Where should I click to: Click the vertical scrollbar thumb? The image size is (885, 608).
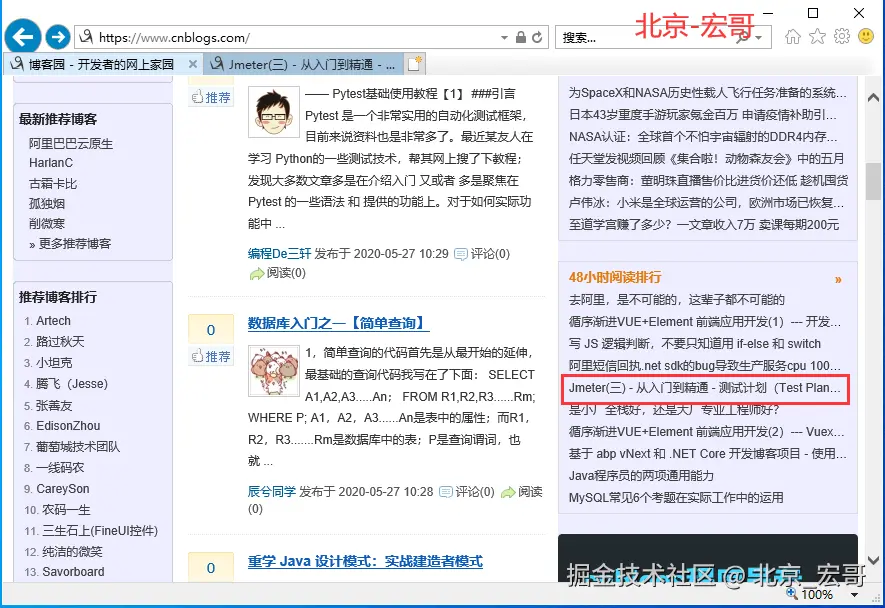873,181
